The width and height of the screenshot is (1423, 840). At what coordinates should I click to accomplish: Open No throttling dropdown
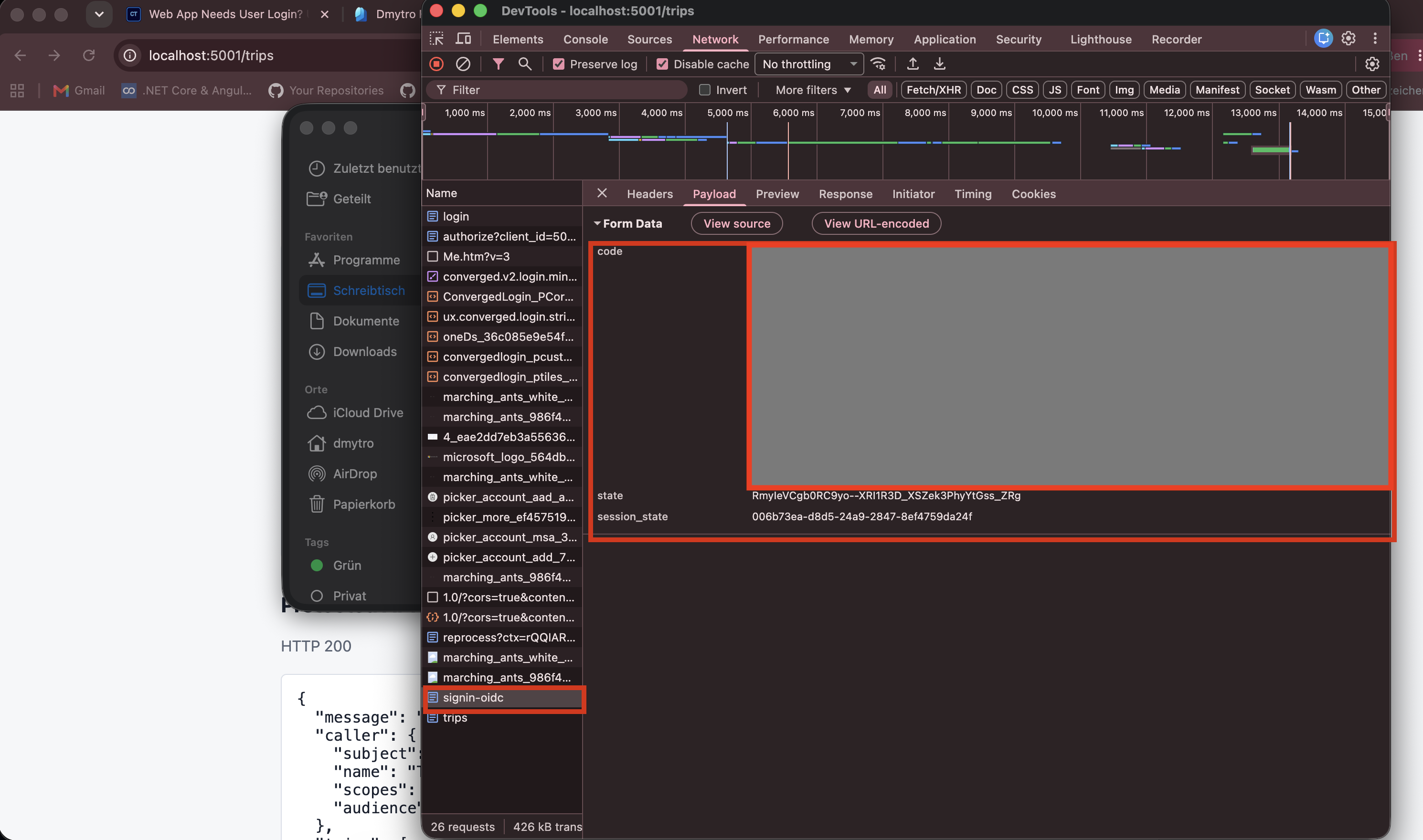(x=808, y=64)
